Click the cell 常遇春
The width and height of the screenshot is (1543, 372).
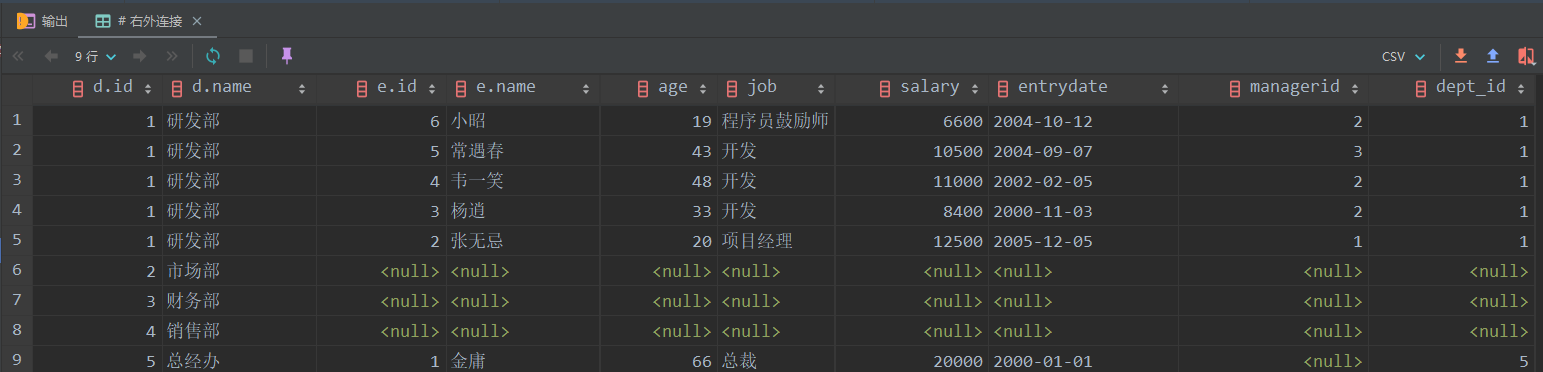[523, 151]
